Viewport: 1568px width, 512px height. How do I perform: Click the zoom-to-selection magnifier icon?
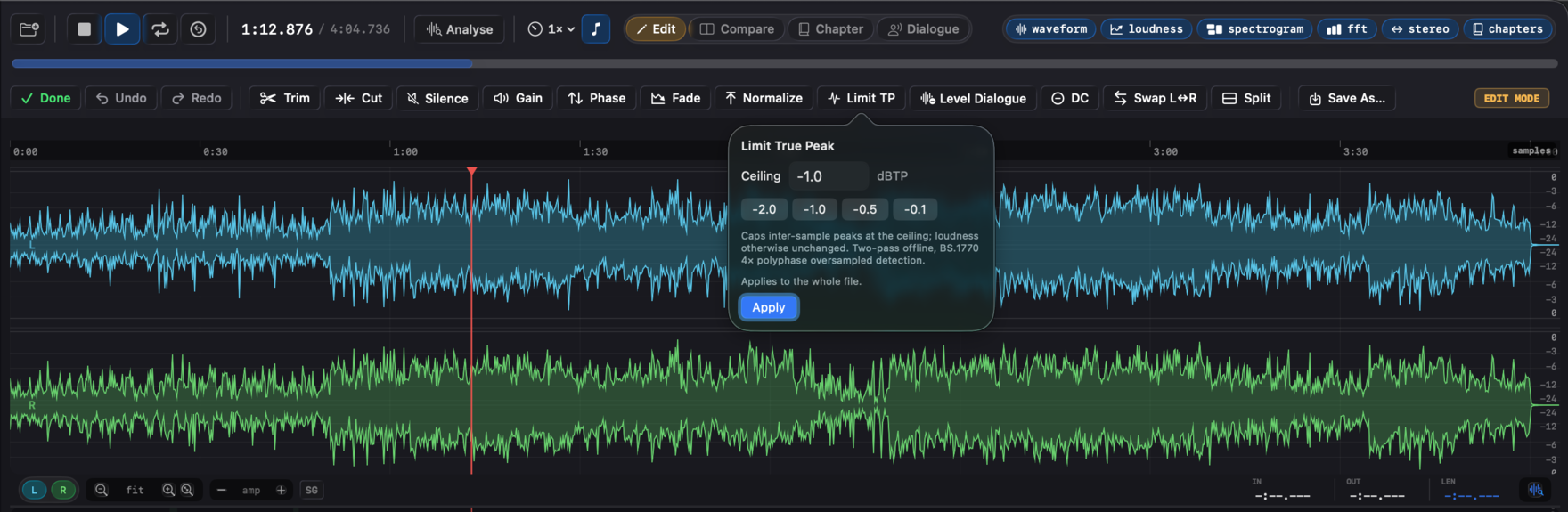point(187,490)
